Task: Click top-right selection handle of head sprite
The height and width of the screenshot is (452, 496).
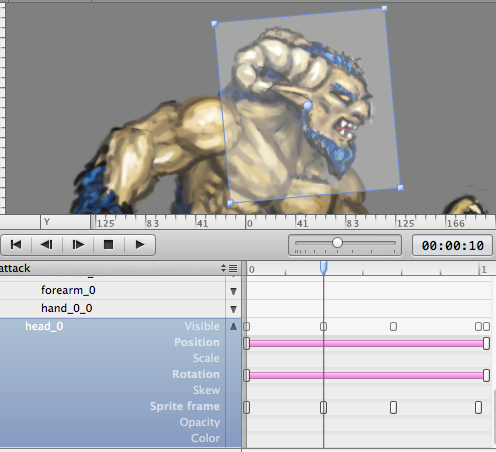Action: pos(384,8)
